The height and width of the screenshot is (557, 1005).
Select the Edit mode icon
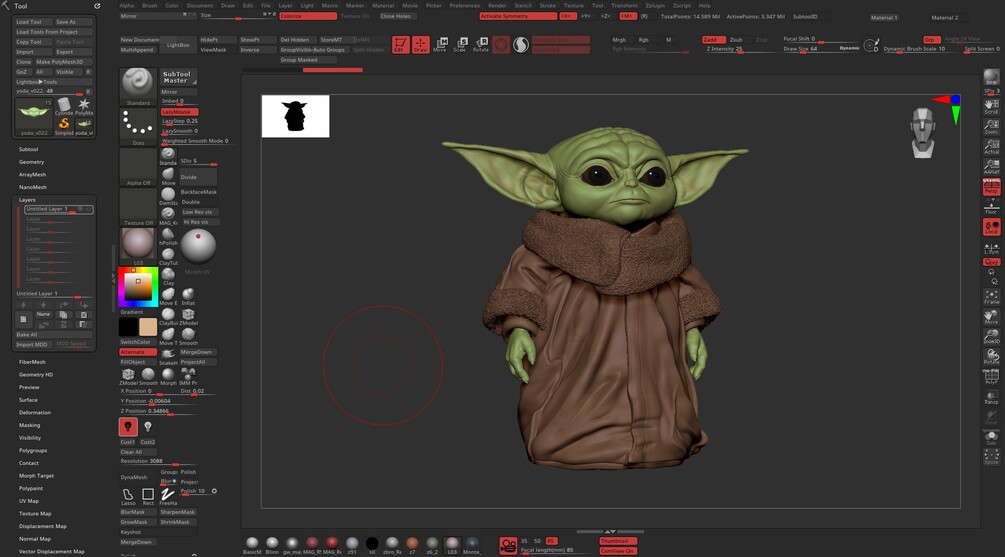click(x=401, y=45)
